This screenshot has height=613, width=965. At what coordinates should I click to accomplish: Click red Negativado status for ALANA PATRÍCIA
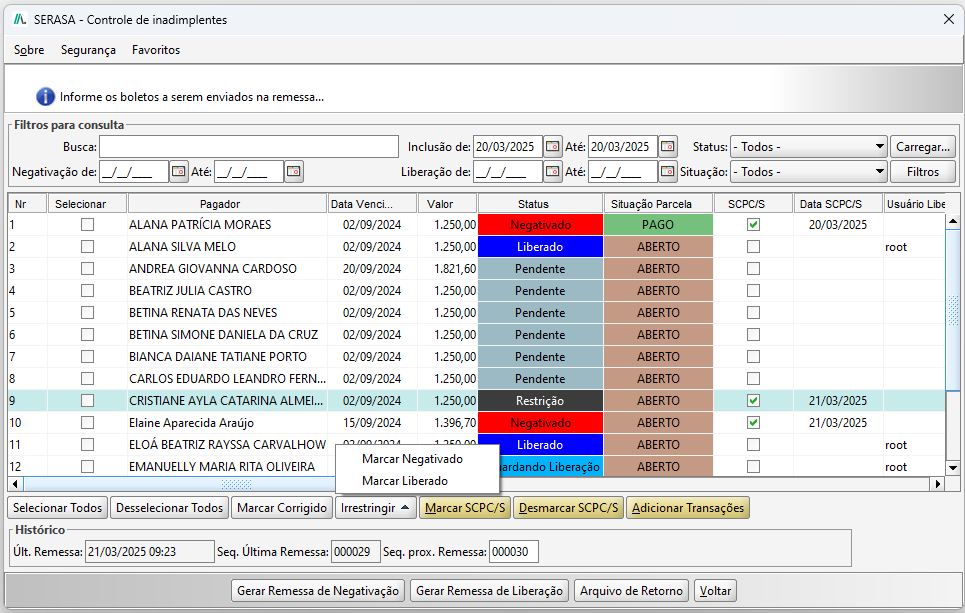pos(540,225)
